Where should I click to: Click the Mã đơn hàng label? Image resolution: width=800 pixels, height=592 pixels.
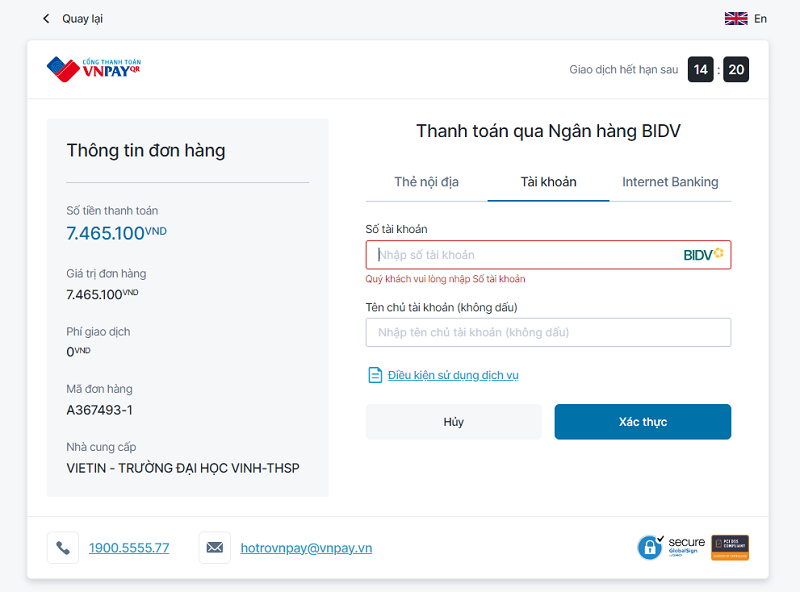click(99, 389)
